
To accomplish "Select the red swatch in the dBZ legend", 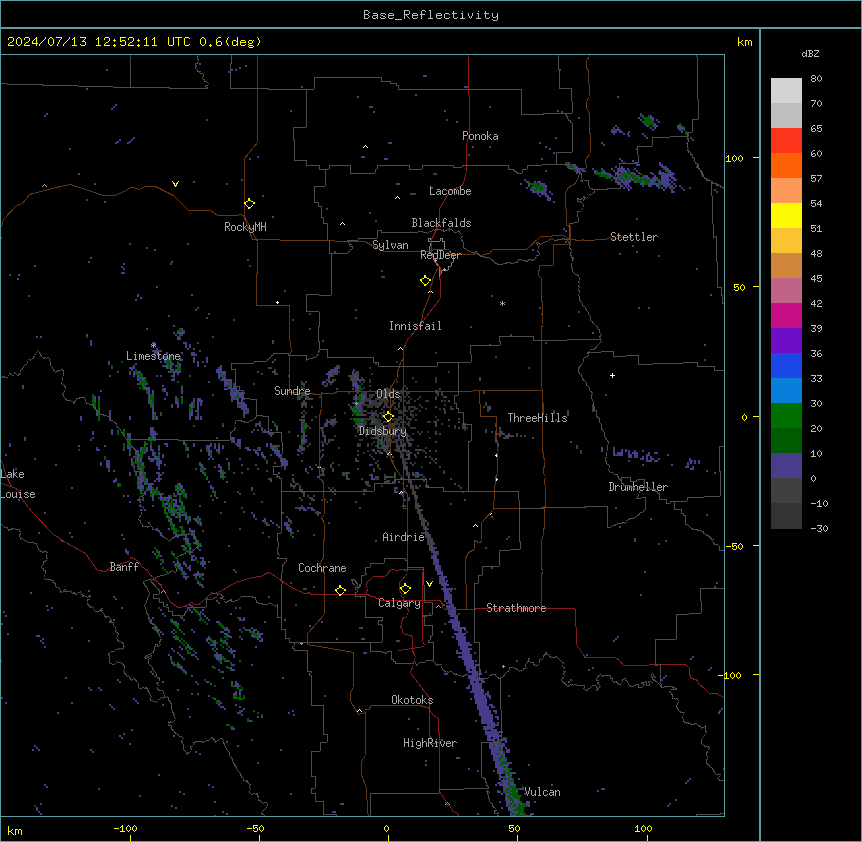I will [x=786, y=141].
